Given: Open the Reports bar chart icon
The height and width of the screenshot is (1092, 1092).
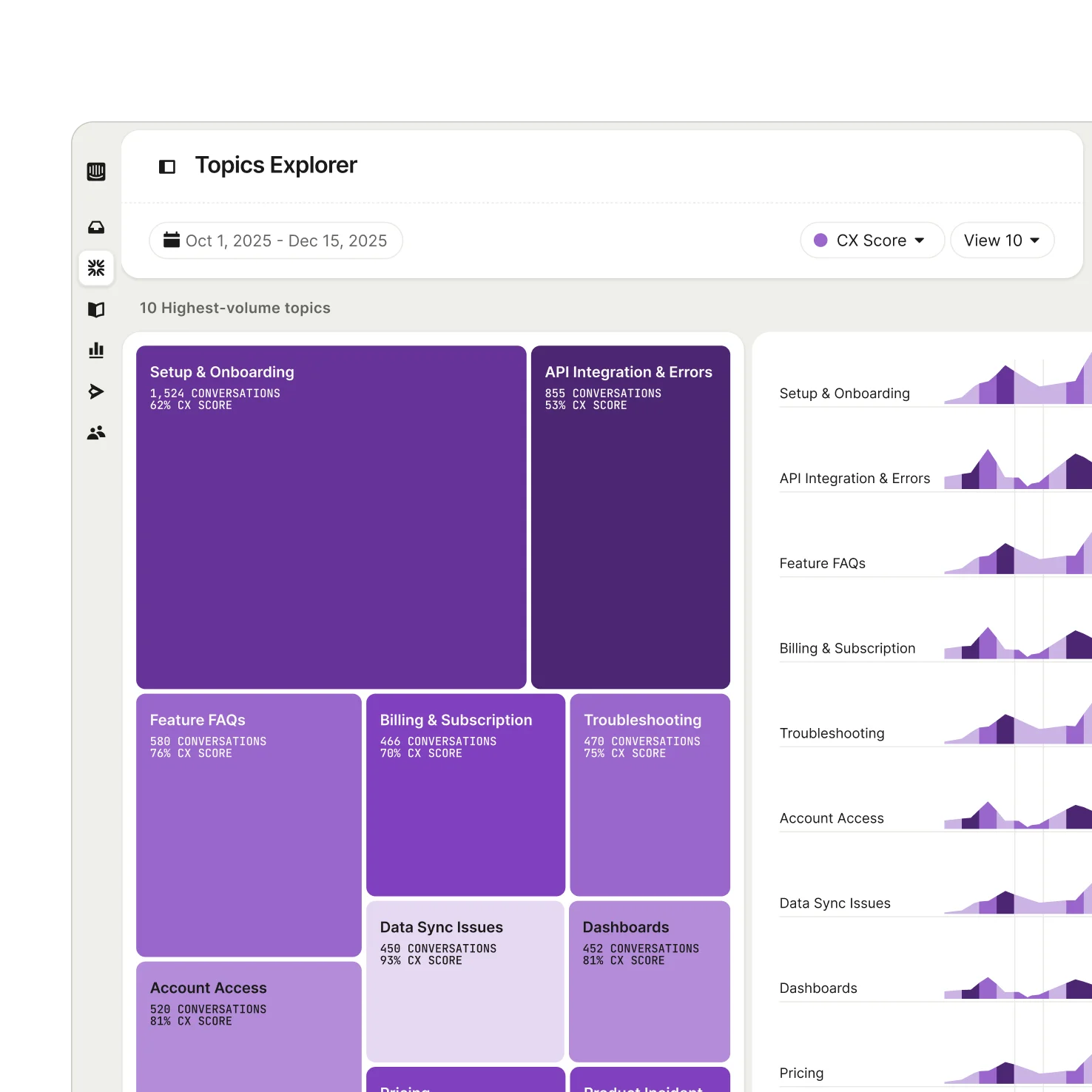Looking at the screenshot, I should tap(96, 351).
